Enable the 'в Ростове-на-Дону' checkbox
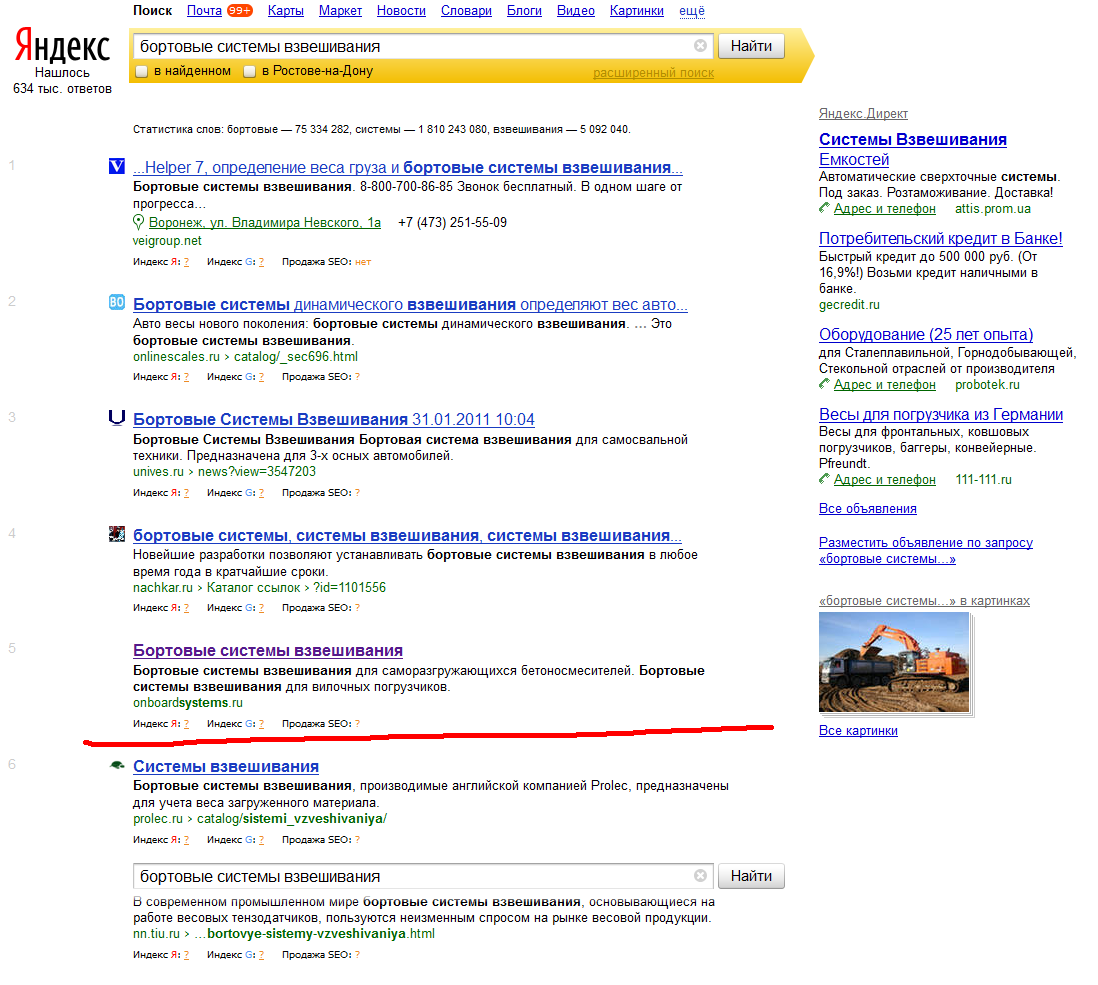The width and height of the screenshot is (1098, 985). click(x=249, y=71)
